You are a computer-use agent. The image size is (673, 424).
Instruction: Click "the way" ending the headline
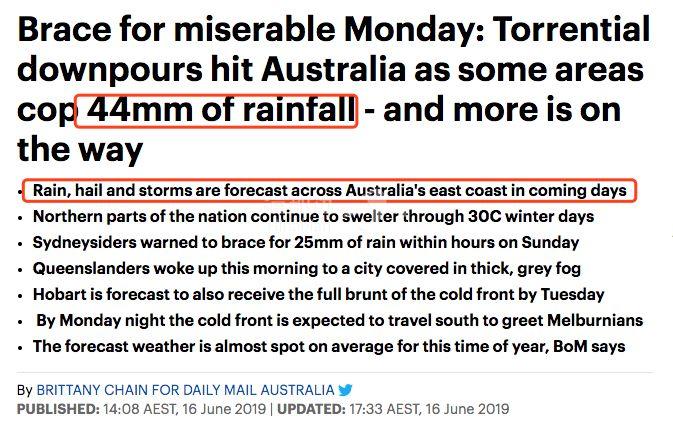click(81, 150)
